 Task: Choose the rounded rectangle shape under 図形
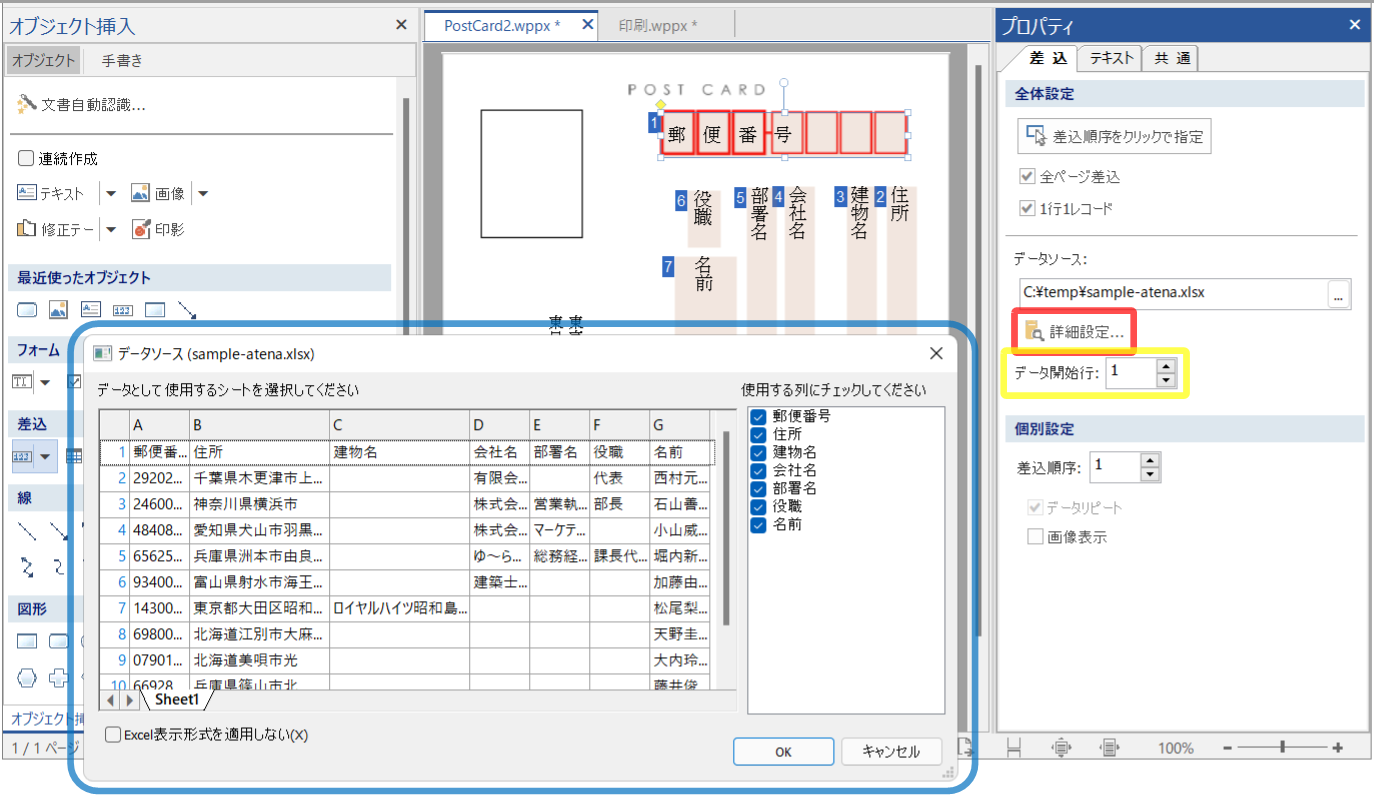(59, 641)
